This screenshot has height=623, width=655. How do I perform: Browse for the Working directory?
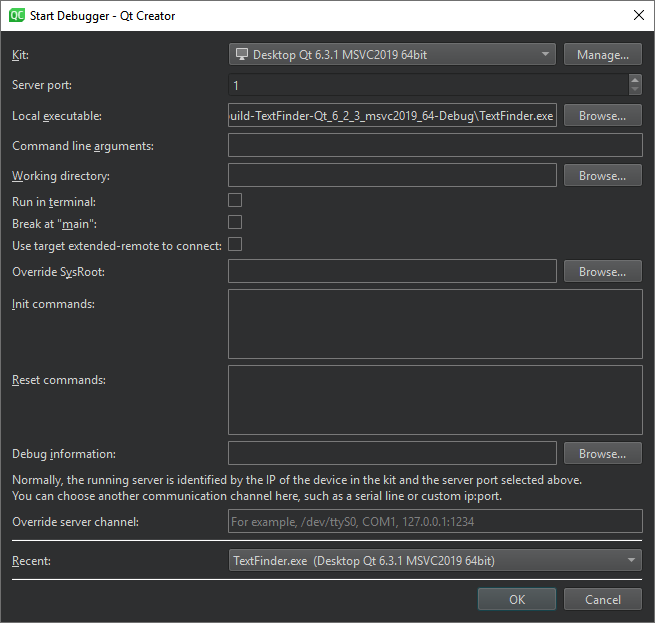pyautogui.click(x=602, y=176)
